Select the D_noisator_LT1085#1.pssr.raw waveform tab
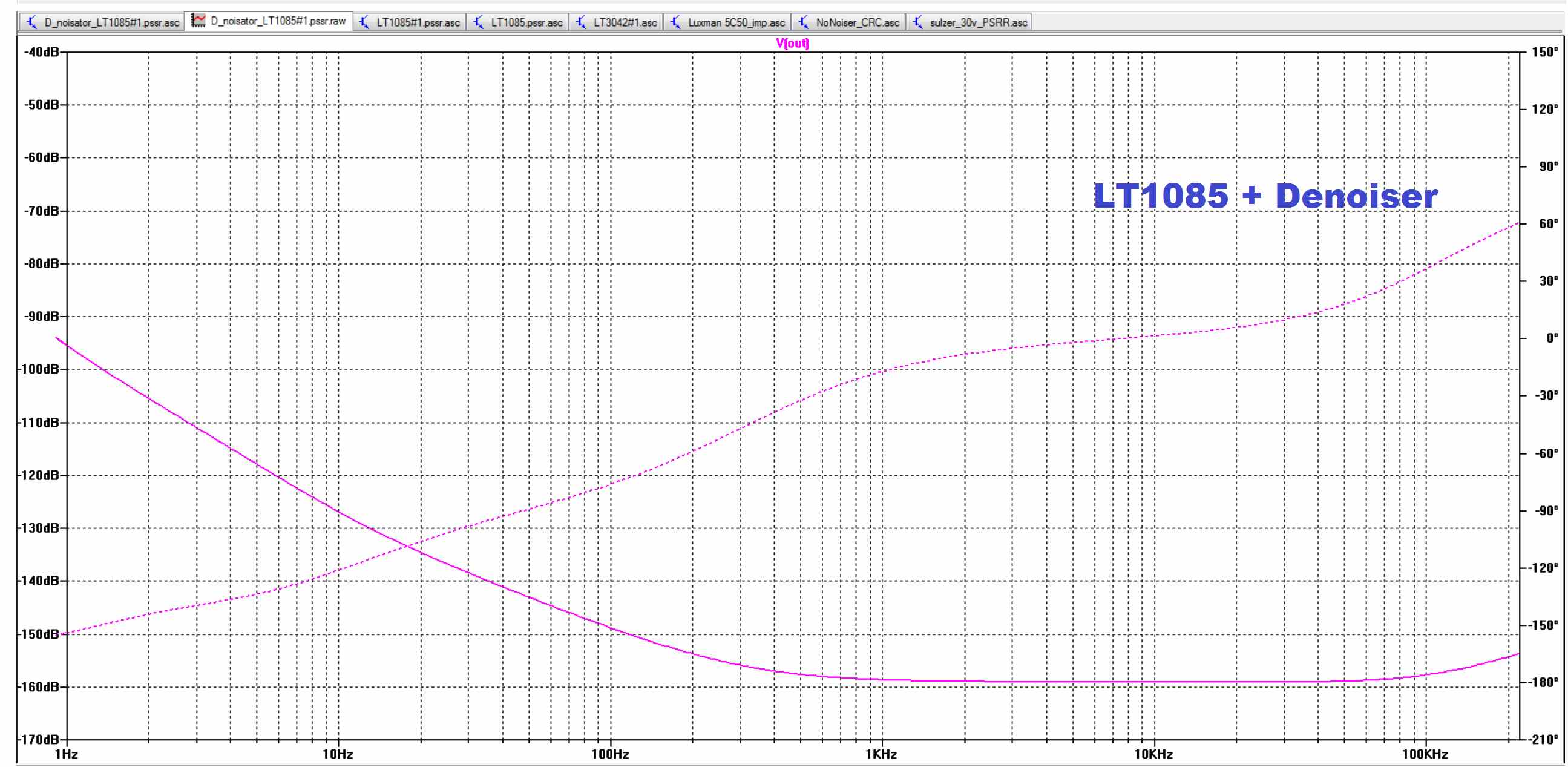 pyautogui.click(x=271, y=21)
